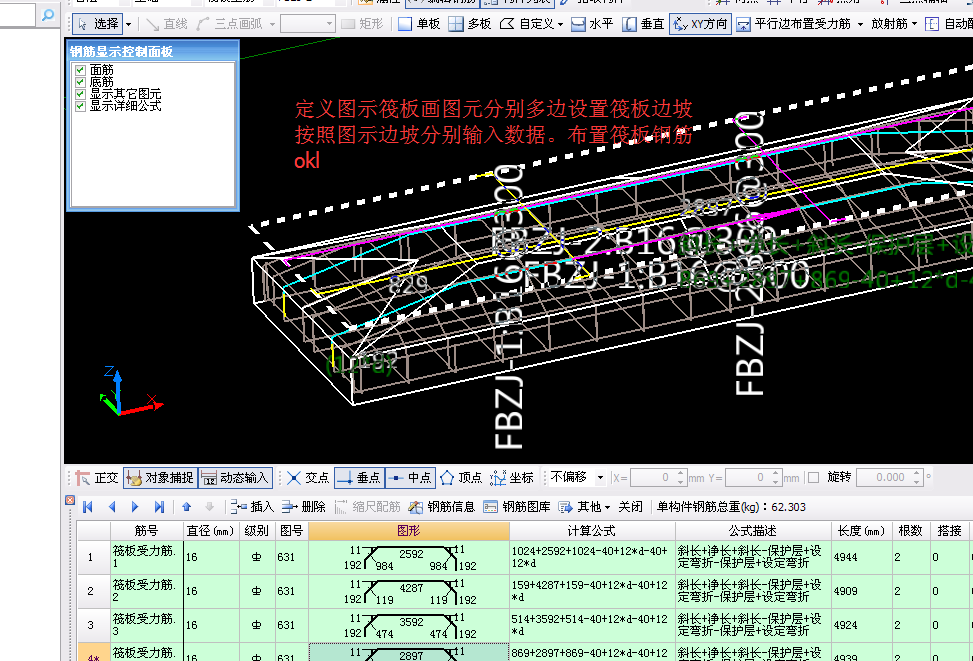Jump to last rebar record
Viewport: 973px width, 661px height.
(x=159, y=507)
